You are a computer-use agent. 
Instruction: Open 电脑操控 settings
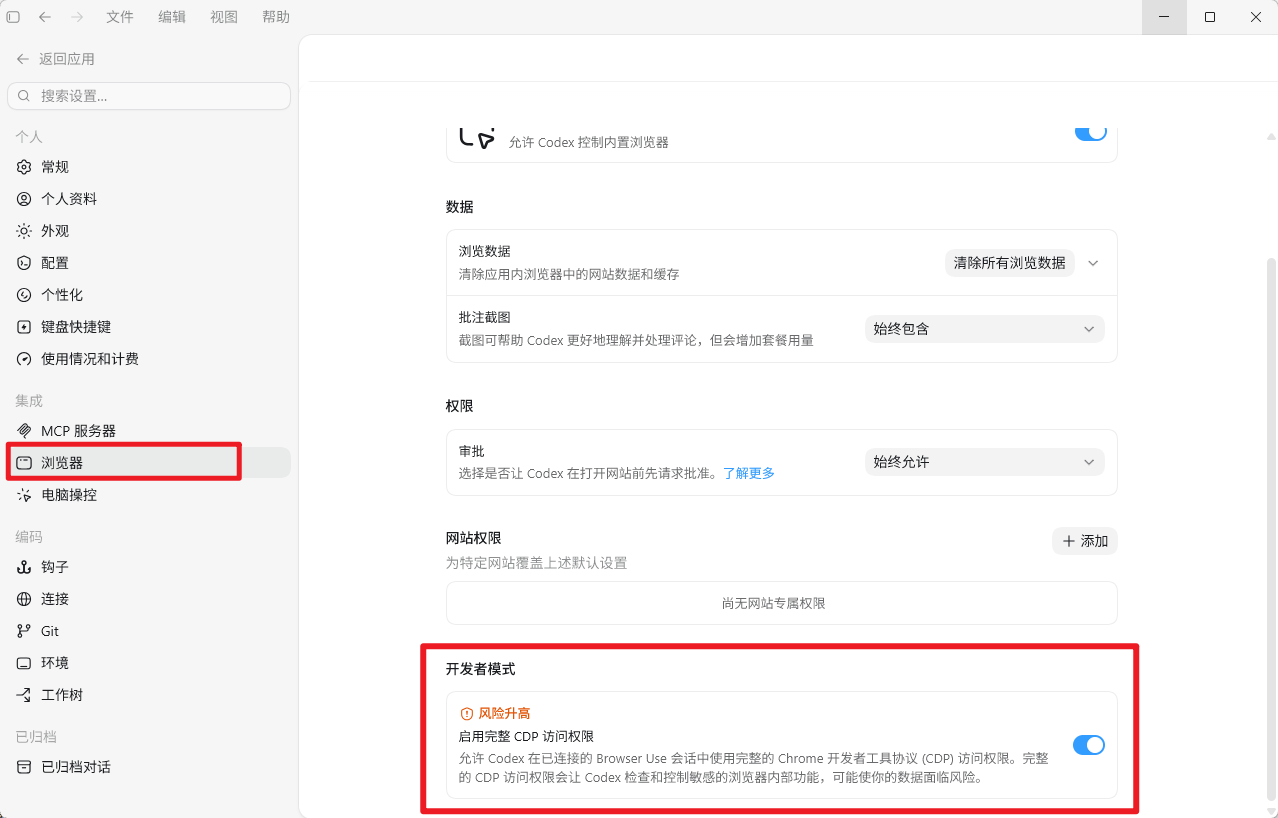(149, 495)
